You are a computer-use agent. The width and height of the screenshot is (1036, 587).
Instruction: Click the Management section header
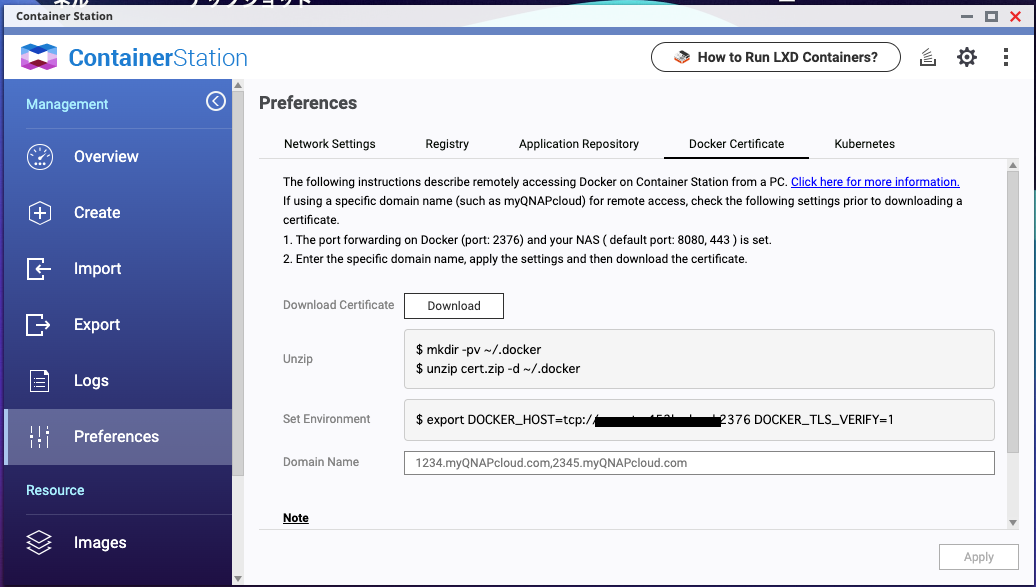[x=67, y=104]
